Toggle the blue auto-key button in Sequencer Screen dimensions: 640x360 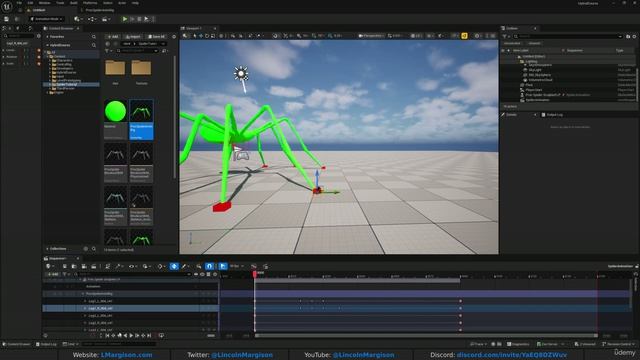174,266
